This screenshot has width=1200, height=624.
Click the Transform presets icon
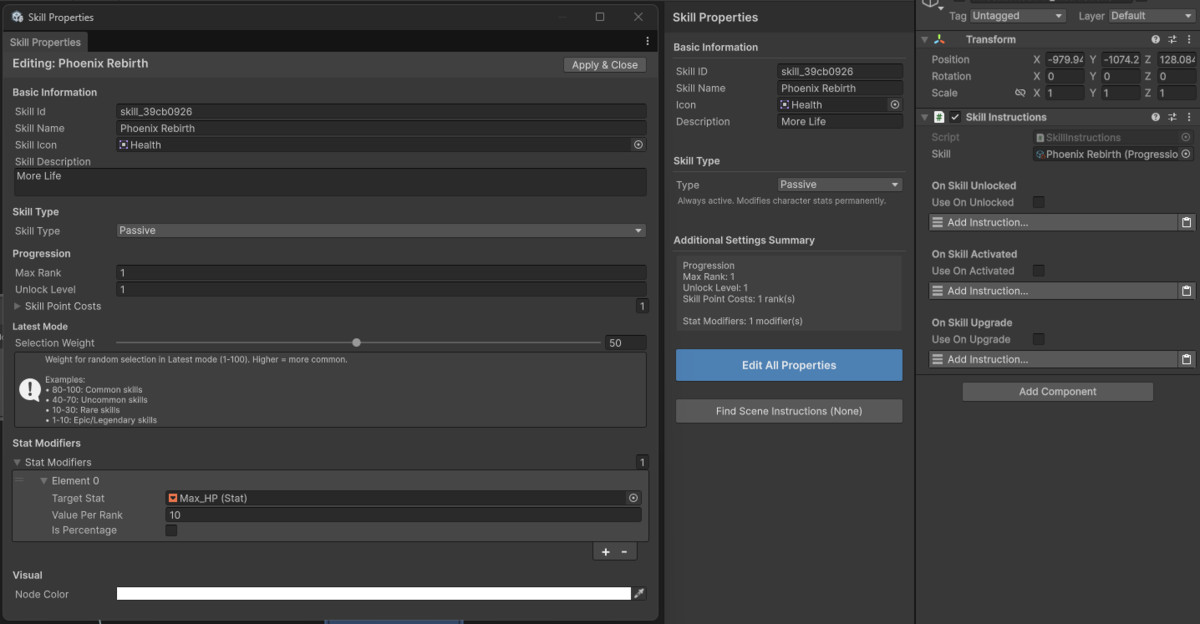click(1172, 39)
